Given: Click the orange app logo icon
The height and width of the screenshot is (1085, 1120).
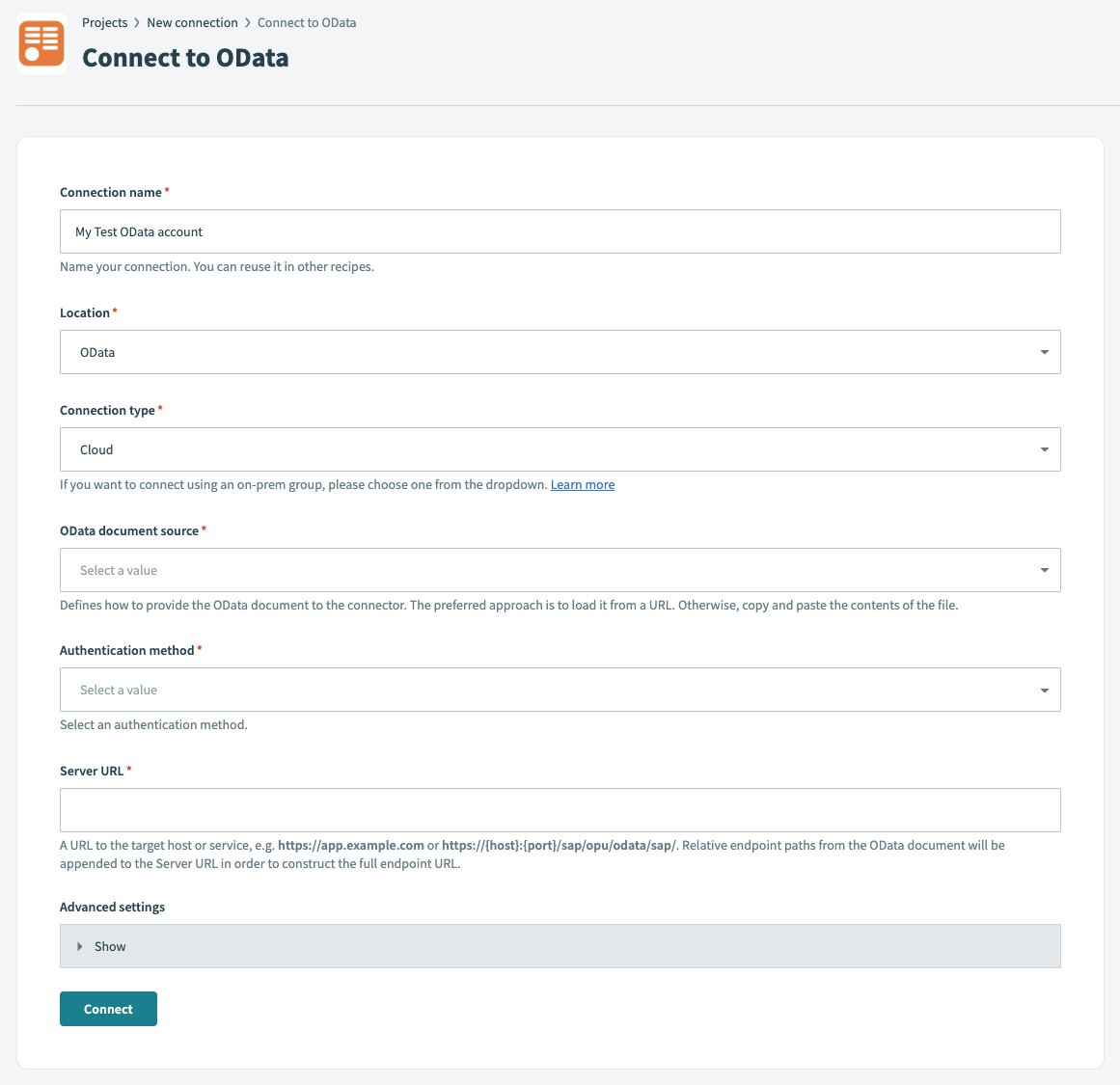Looking at the screenshot, I should click(41, 42).
